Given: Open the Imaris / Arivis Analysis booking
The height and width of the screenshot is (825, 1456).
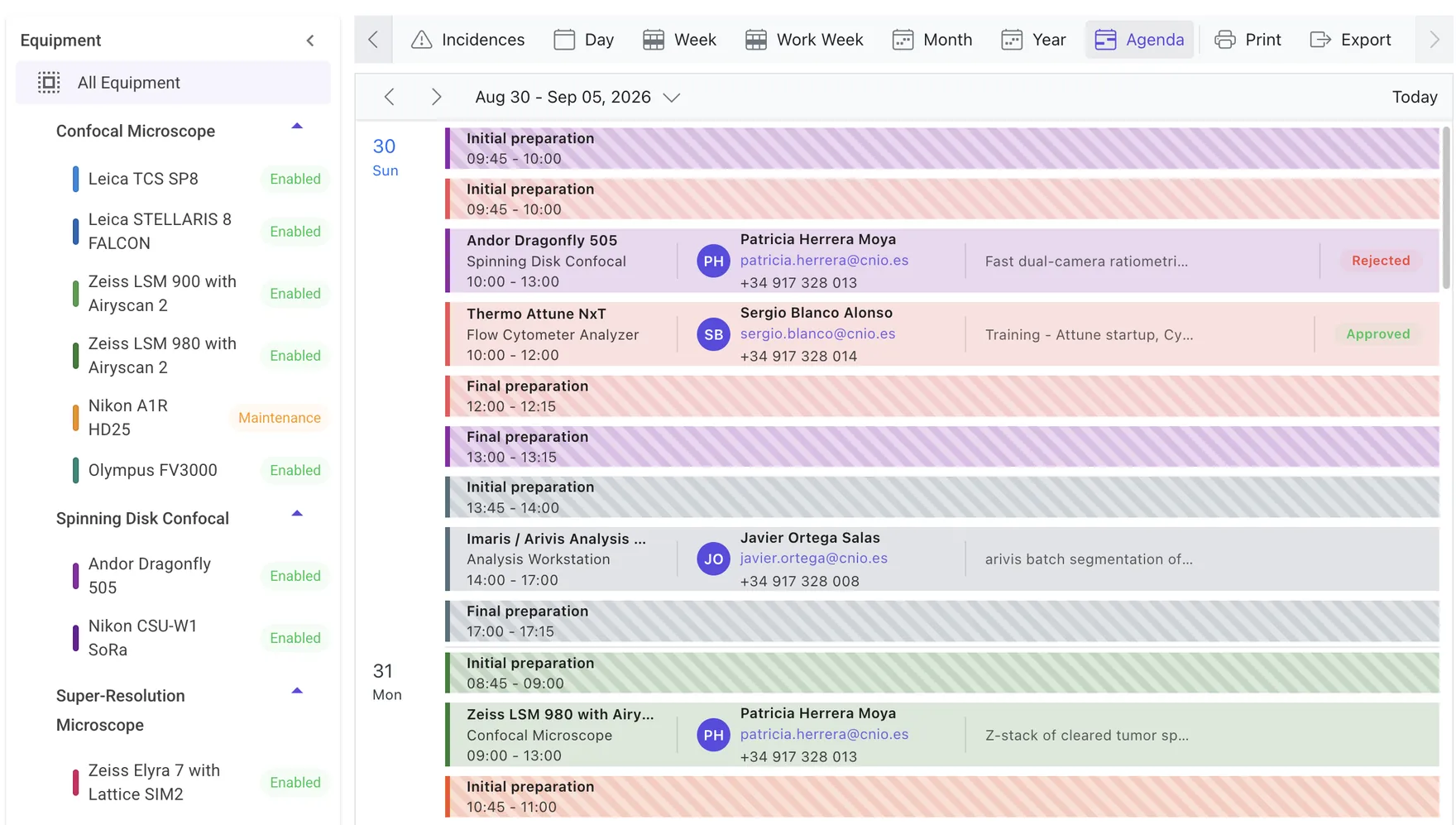Looking at the screenshot, I should click(942, 559).
